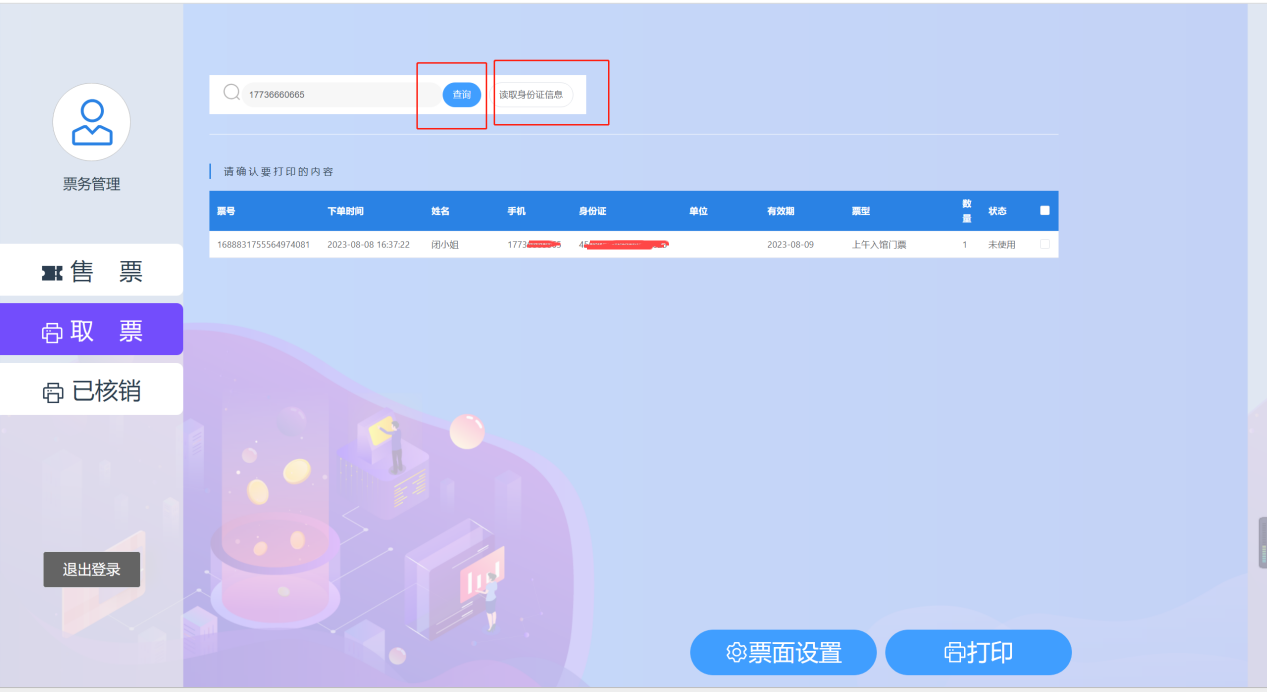Click the printer icon inside the 打印 button
1267x692 pixels.
pos(953,651)
